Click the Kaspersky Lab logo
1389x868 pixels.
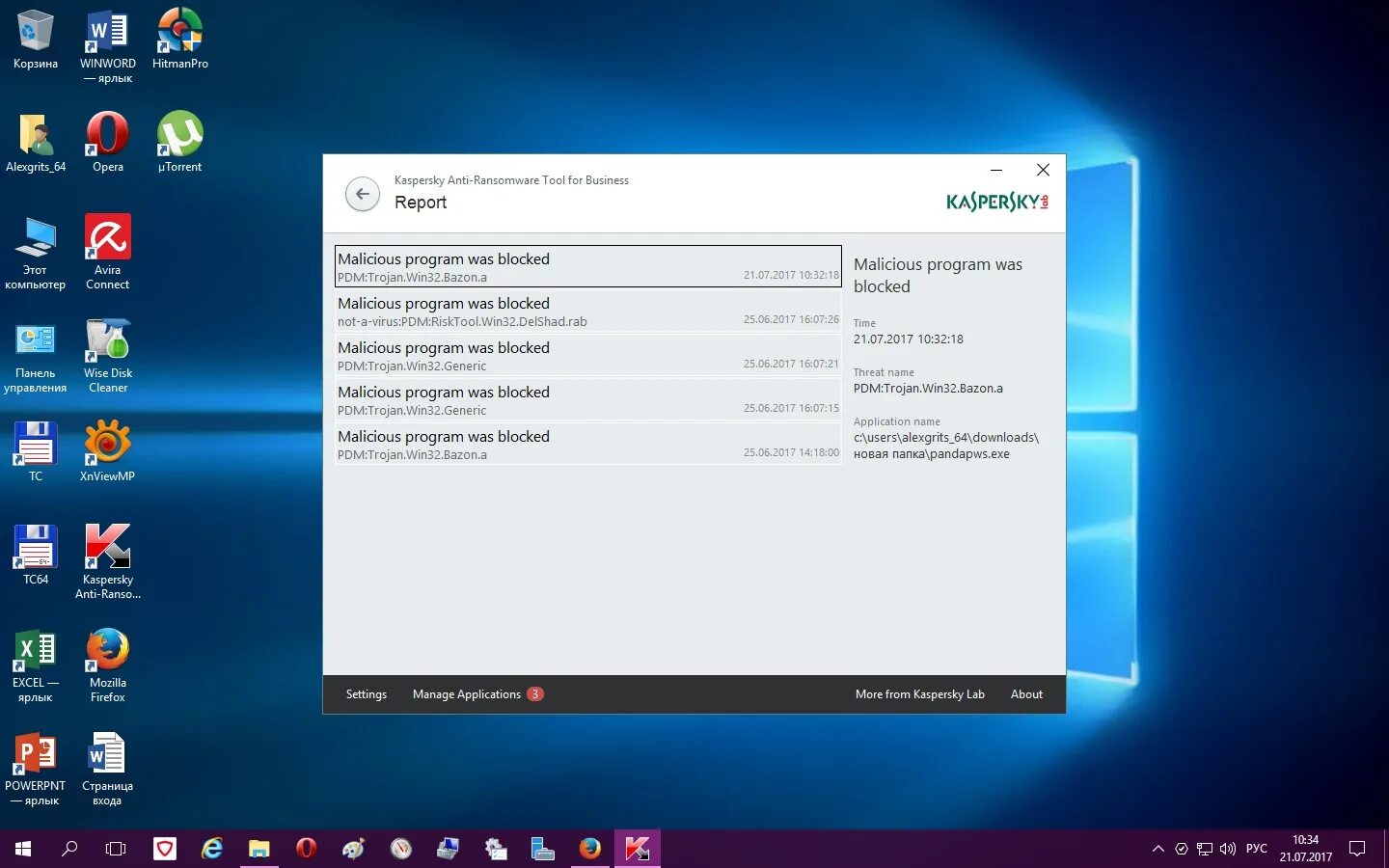coord(997,202)
